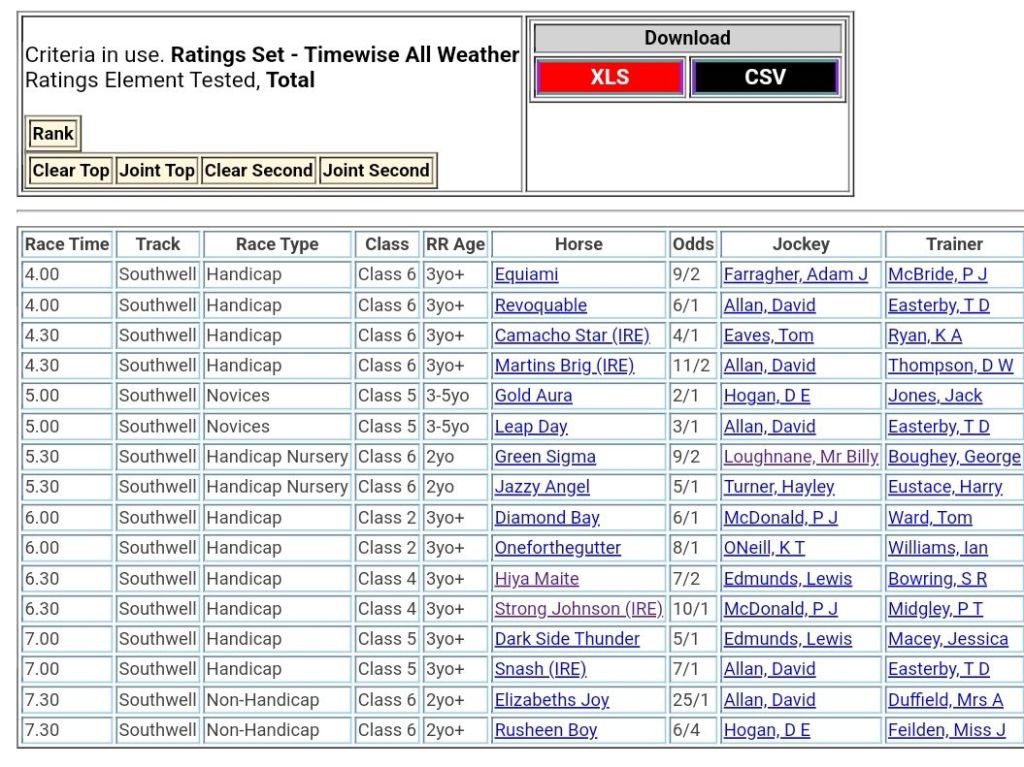This screenshot has width=1024, height=767.
Task: View the Rusheen Boy horse page
Action: [x=545, y=730]
